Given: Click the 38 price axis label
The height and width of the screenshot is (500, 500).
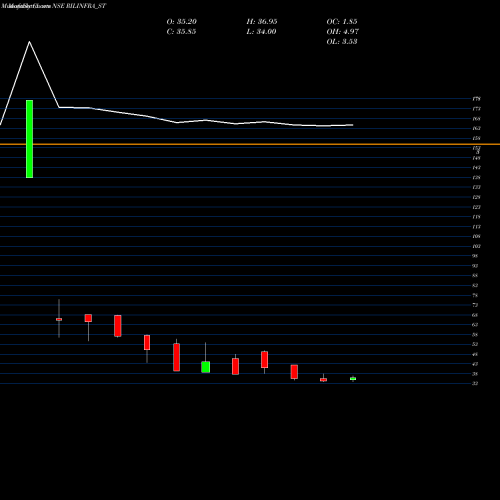Looking at the screenshot, I should (475, 374).
